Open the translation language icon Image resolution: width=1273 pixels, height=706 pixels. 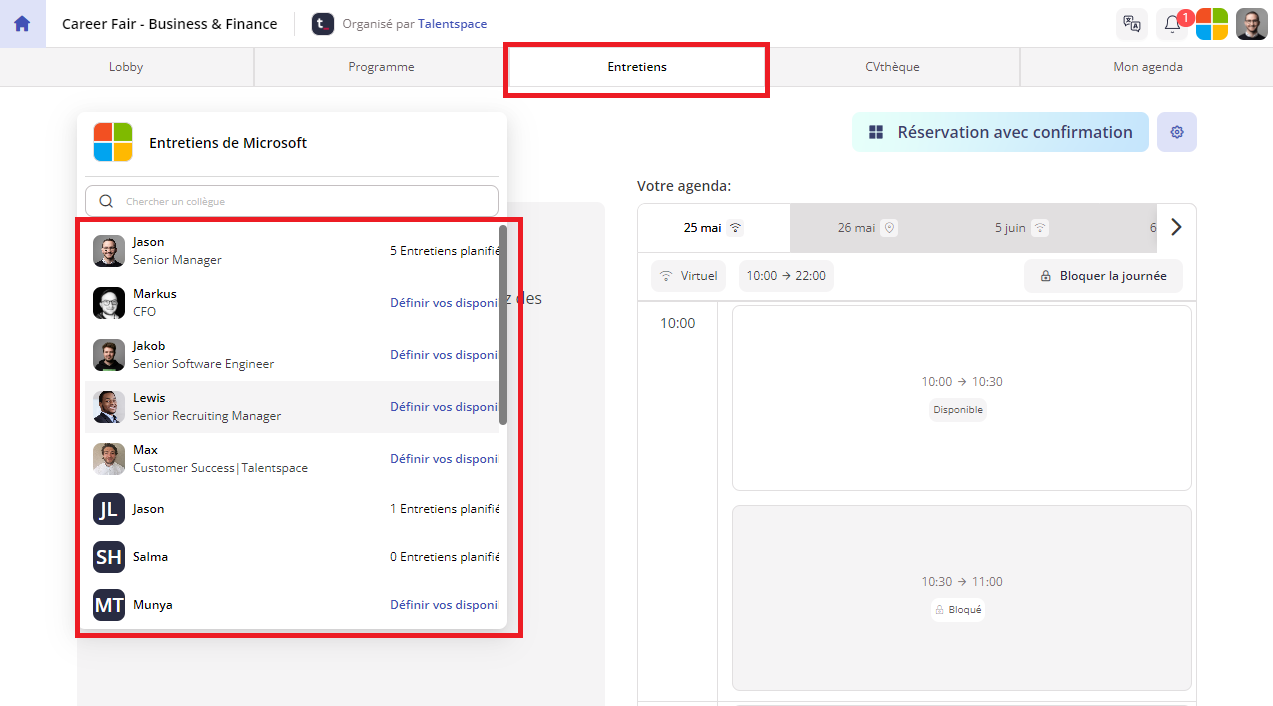point(1132,24)
